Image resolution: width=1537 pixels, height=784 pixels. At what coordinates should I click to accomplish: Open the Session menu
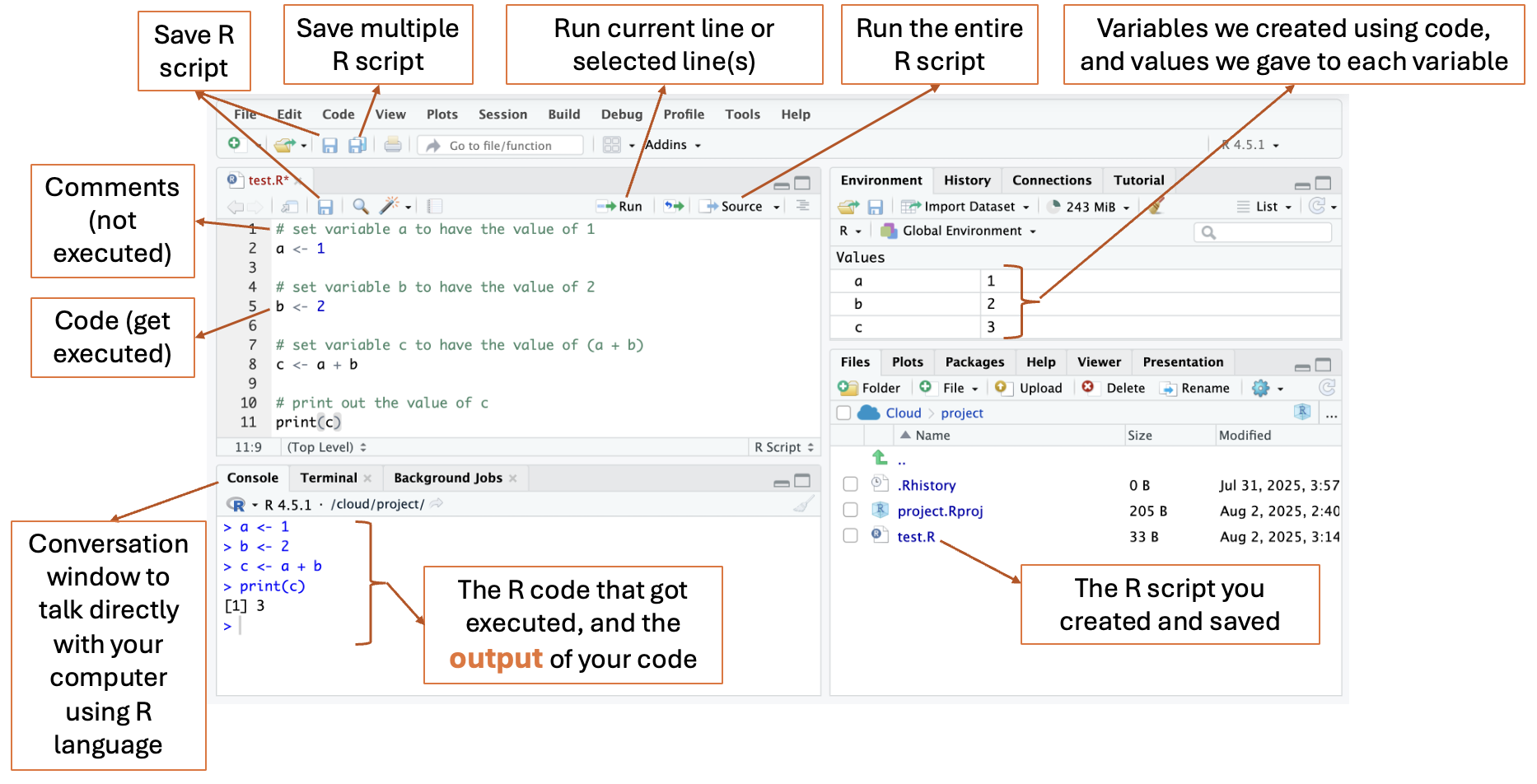click(x=502, y=114)
